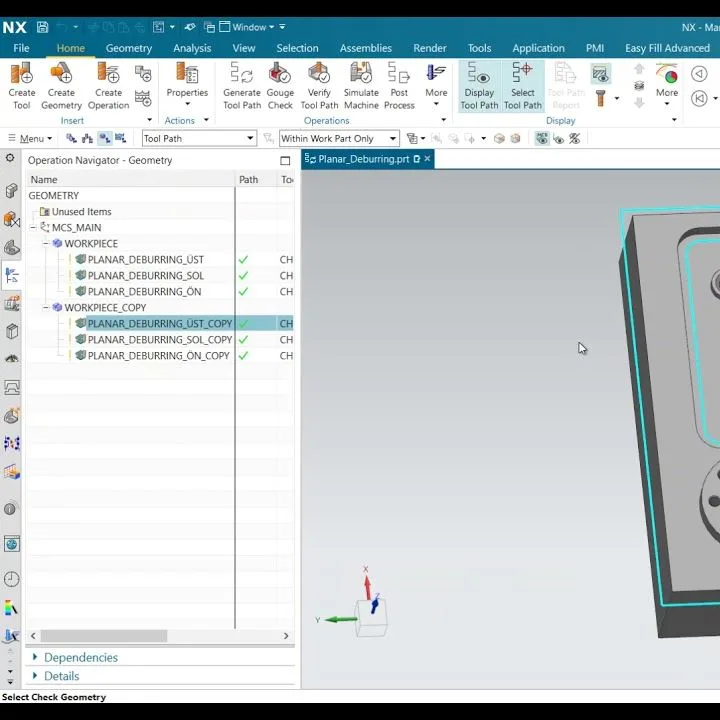Click the first shaded cube icon in the selection bar
This screenshot has height=720, width=720.
(499, 138)
